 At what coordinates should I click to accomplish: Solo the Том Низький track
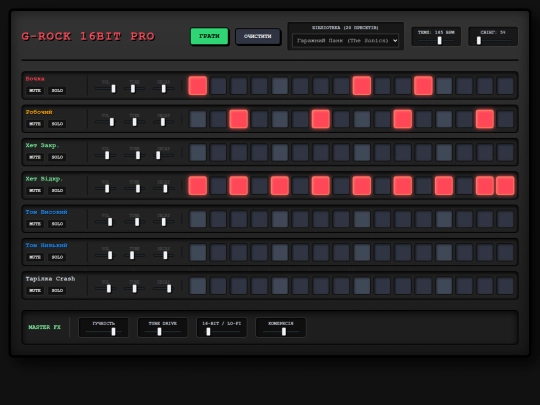click(x=57, y=257)
